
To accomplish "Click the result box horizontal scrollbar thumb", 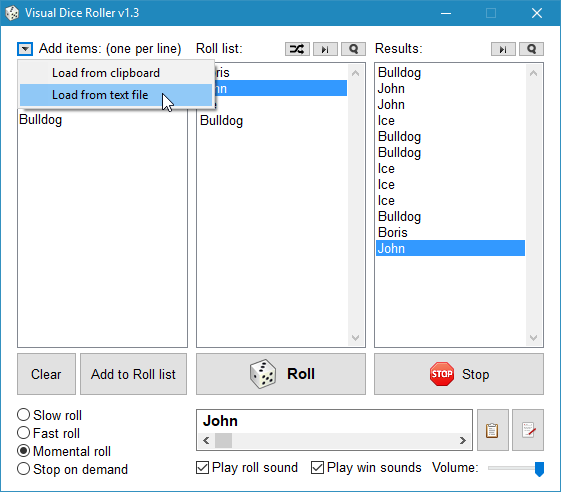I will click(223, 440).
